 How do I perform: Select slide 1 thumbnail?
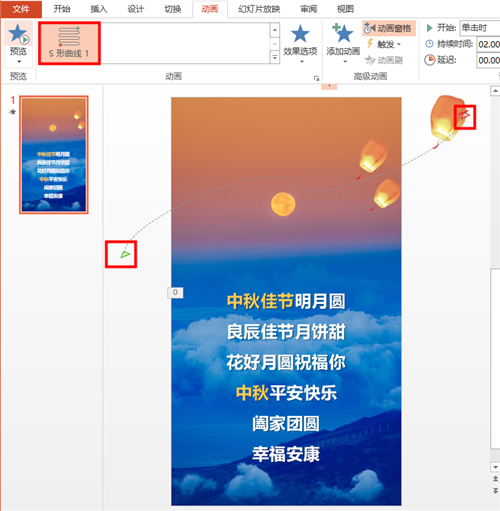(54, 154)
